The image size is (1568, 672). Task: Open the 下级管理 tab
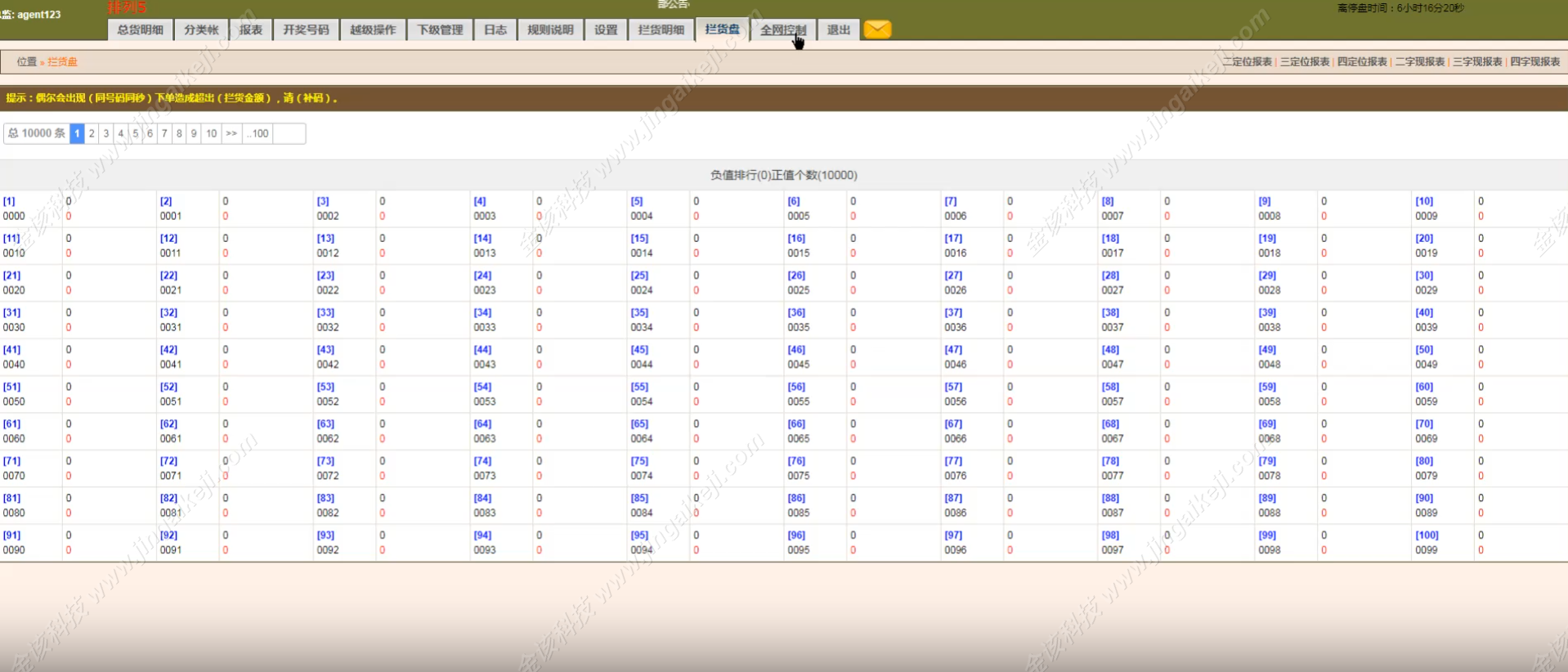click(440, 29)
